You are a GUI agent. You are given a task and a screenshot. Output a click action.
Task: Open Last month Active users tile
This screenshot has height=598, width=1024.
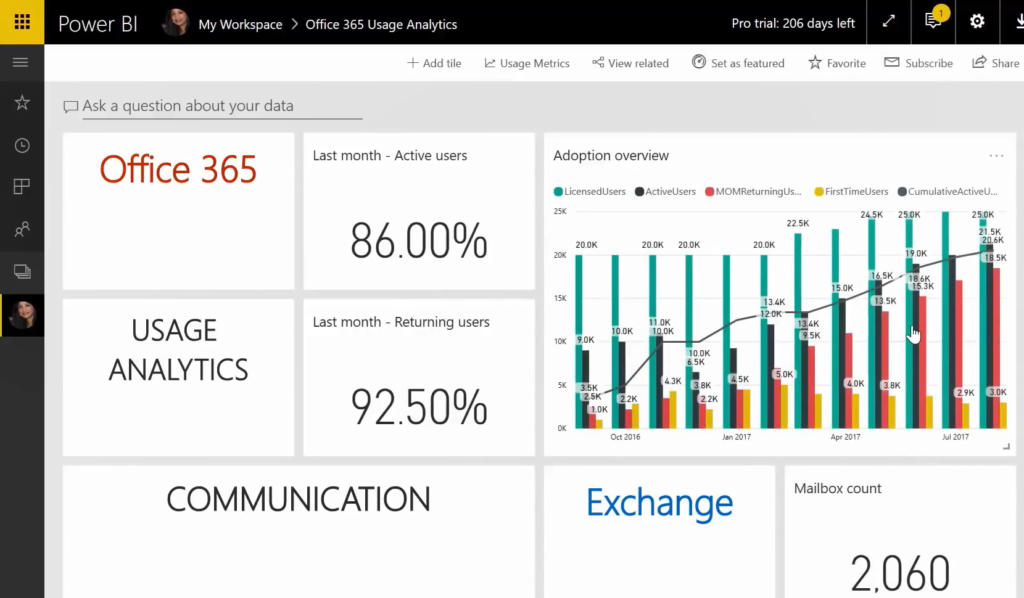click(x=419, y=211)
